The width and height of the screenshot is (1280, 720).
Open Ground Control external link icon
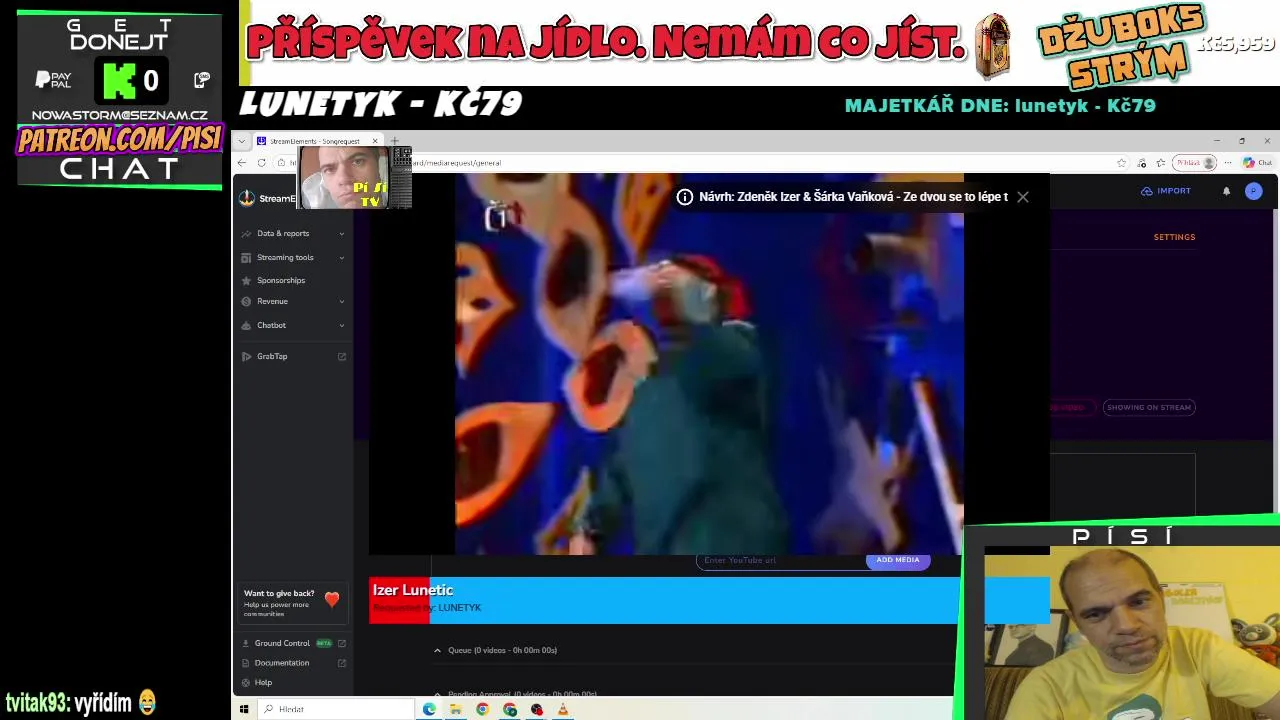click(342, 644)
